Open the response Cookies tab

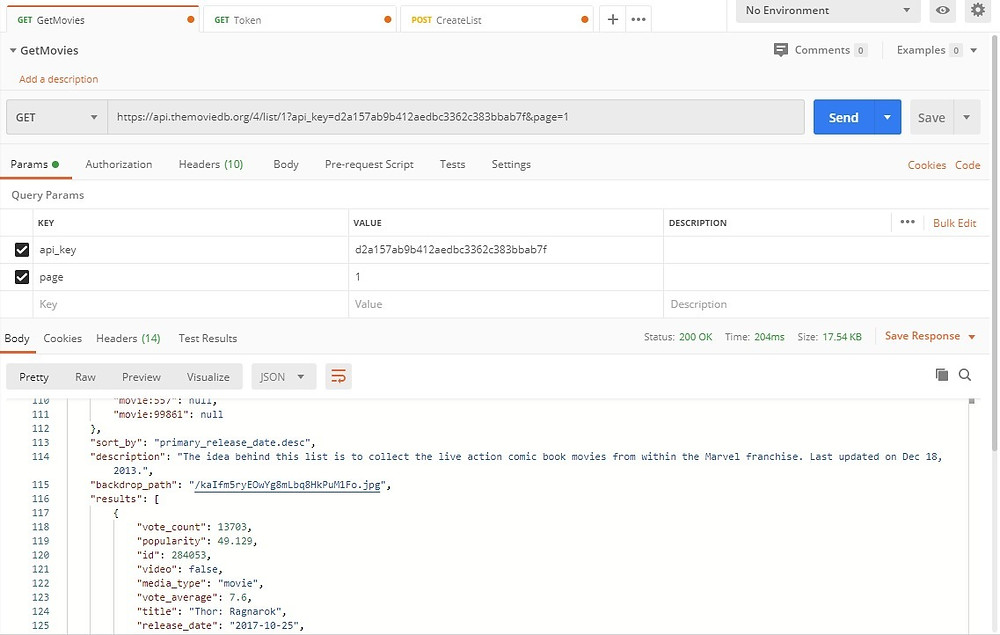[x=62, y=338]
